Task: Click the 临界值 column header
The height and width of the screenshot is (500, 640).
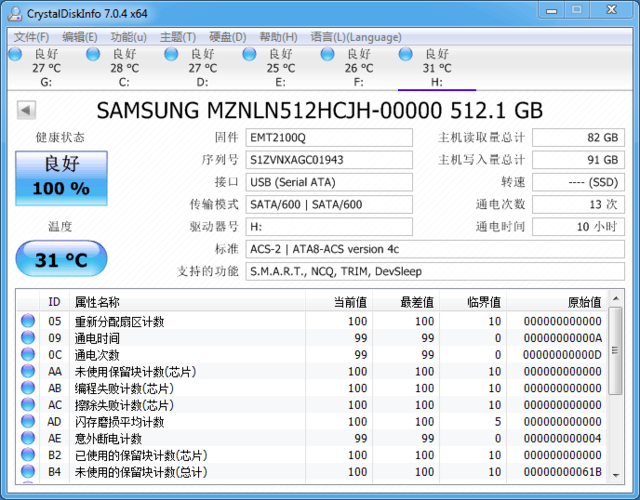Action: (473, 302)
